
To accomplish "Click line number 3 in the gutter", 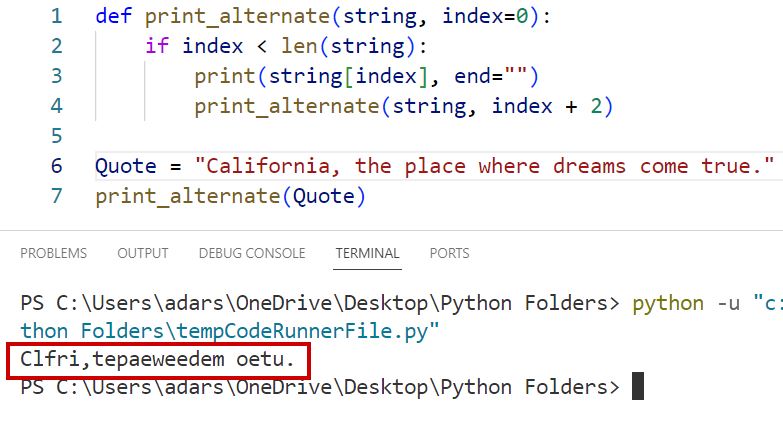I will pos(56,76).
